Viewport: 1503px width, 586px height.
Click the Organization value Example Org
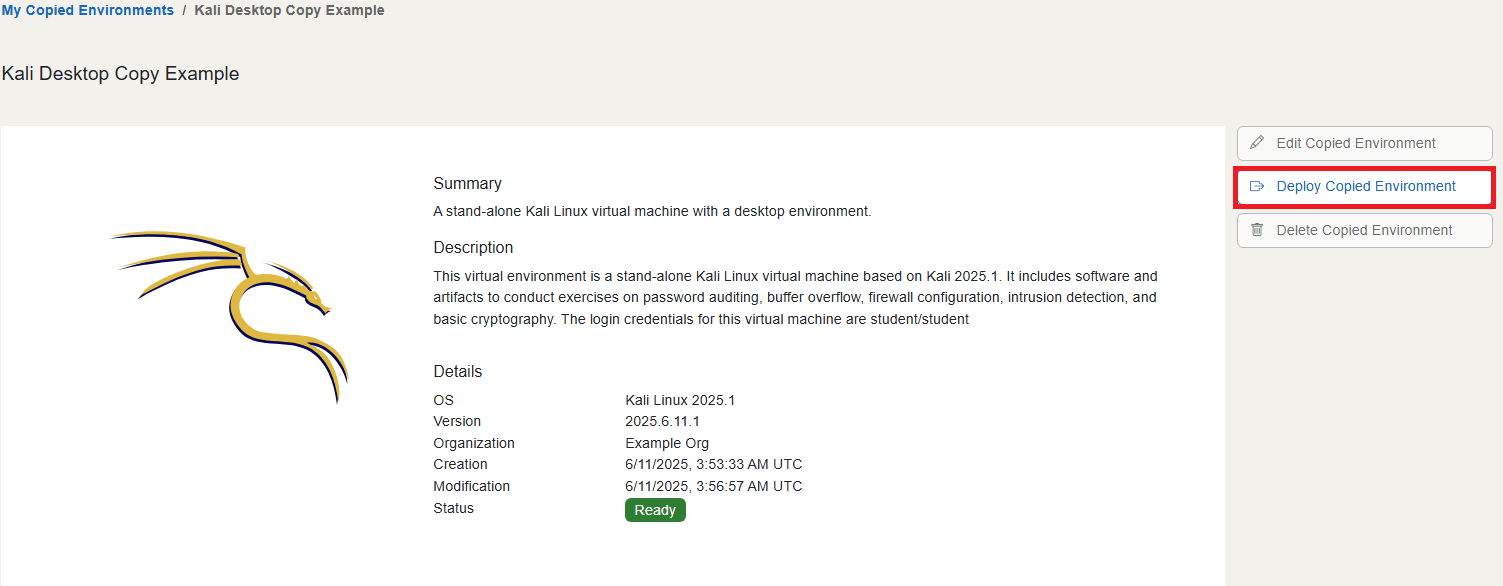tap(667, 443)
